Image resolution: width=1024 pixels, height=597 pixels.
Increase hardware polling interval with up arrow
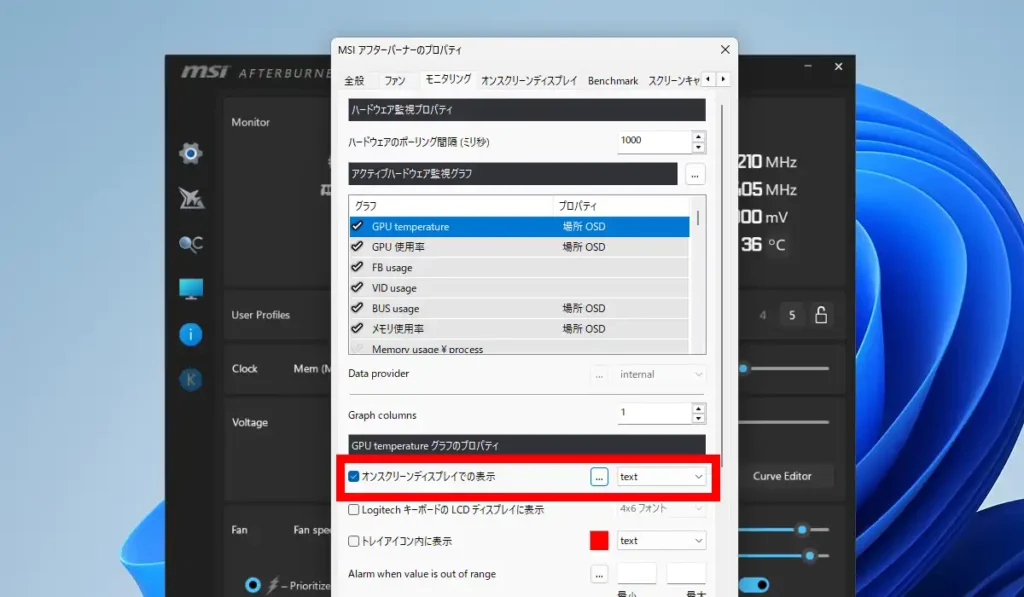click(698, 136)
